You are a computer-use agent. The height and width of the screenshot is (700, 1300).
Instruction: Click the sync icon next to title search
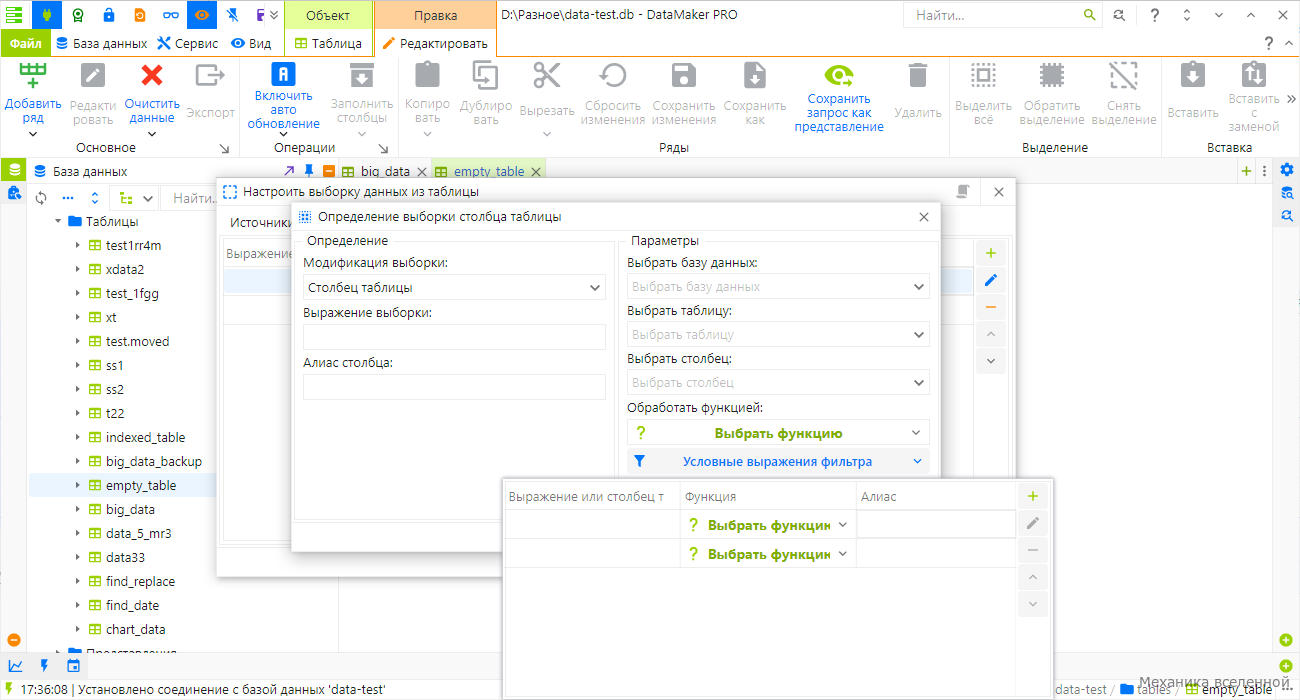point(1119,15)
